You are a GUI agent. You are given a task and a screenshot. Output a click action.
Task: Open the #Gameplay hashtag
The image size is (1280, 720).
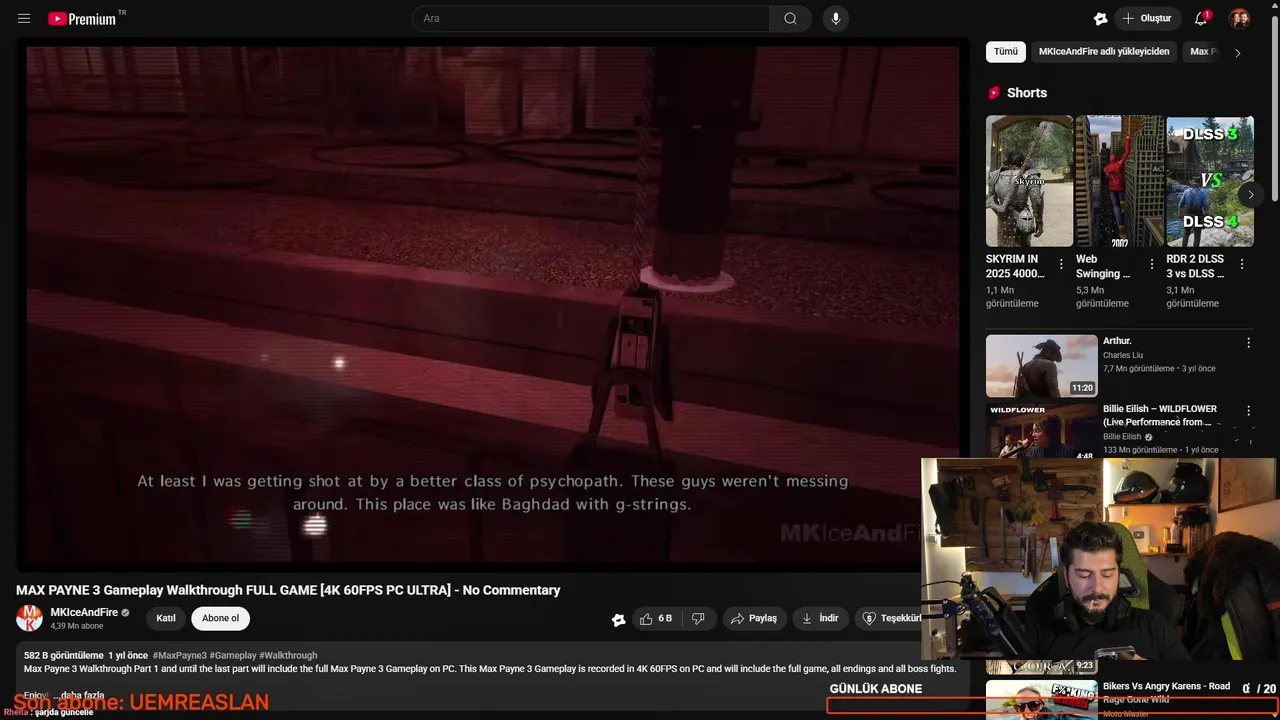click(233, 655)
